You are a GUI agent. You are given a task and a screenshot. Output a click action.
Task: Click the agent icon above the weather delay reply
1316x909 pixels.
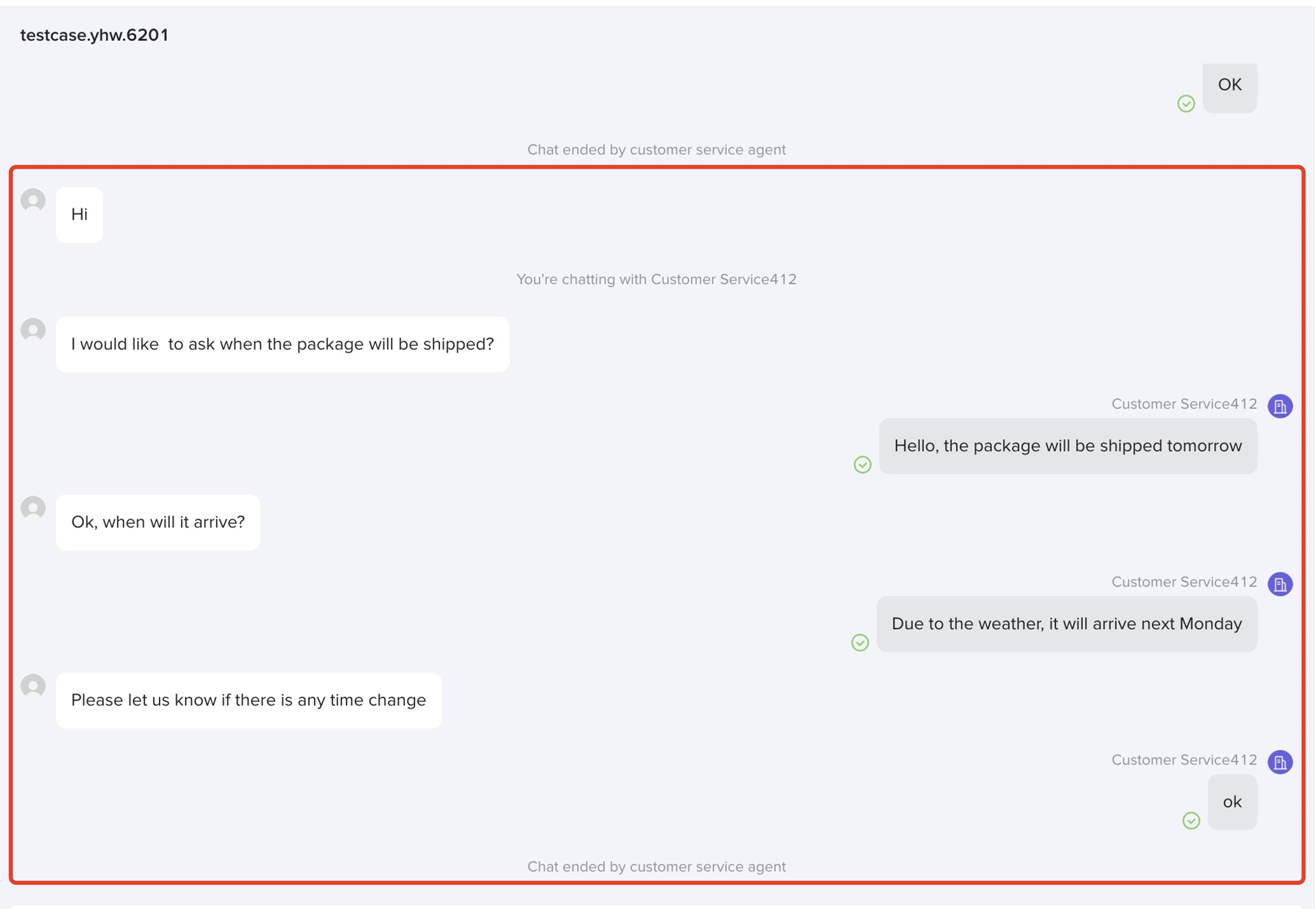pyautogui.click(x=1280, y=584)
